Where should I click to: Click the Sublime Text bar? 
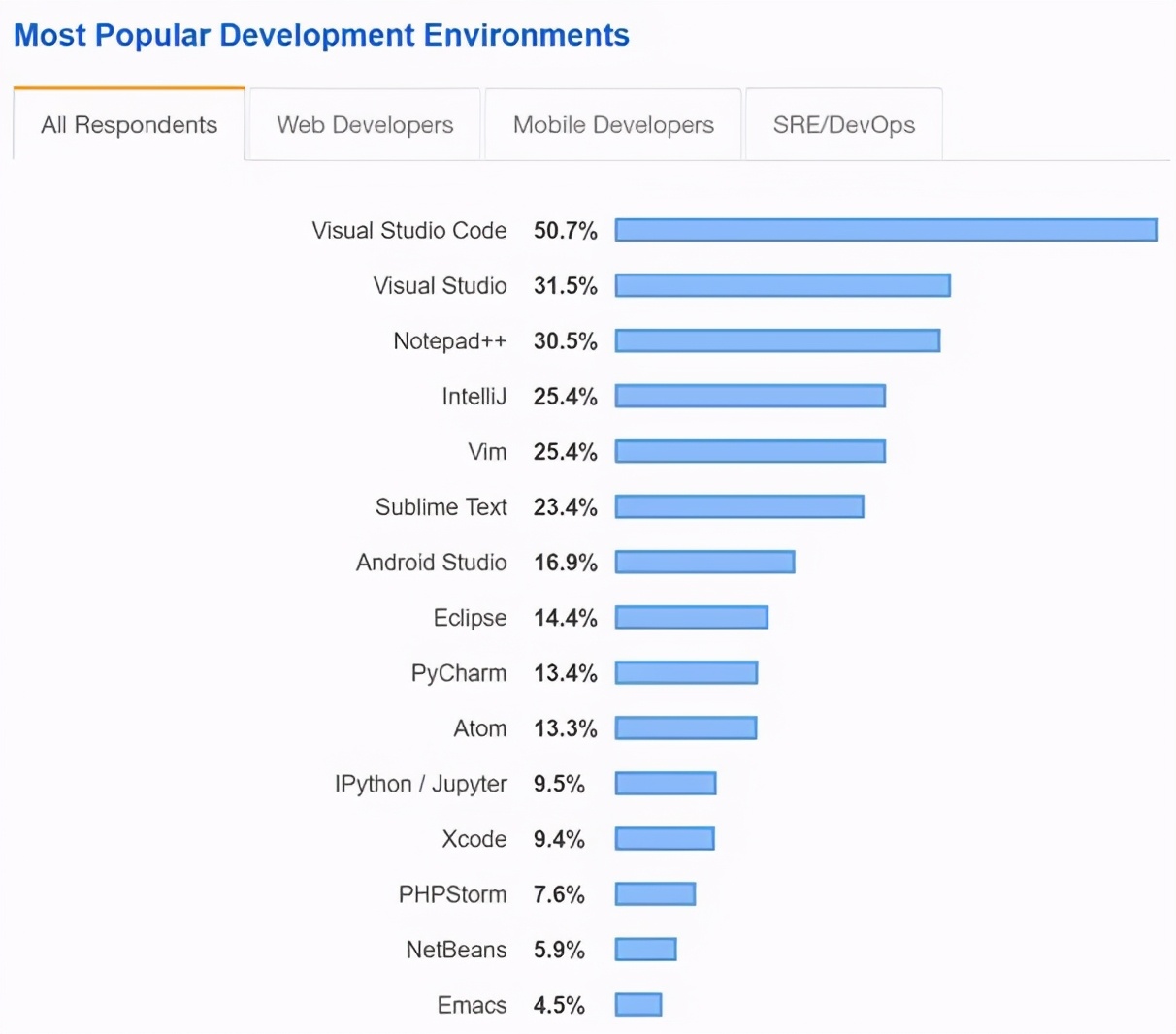coord(739,506)
